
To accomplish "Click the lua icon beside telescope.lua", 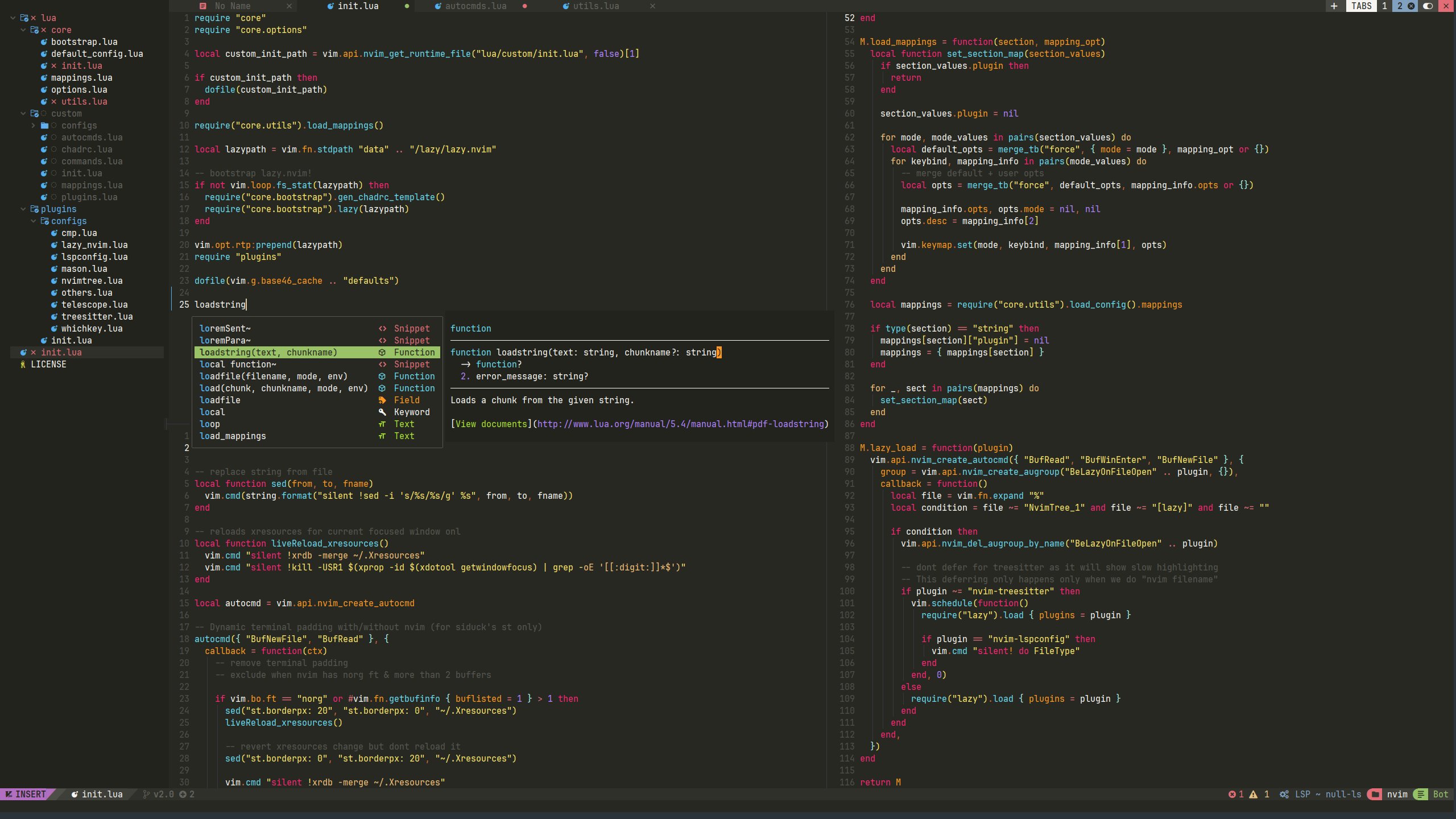I will click(54, 305).
